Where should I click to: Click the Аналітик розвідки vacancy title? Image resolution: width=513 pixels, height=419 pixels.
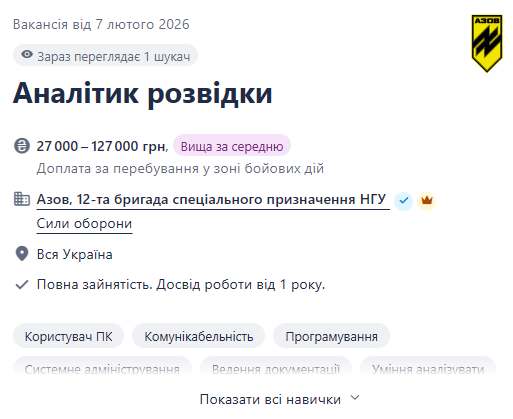click(x=143, y=94)
